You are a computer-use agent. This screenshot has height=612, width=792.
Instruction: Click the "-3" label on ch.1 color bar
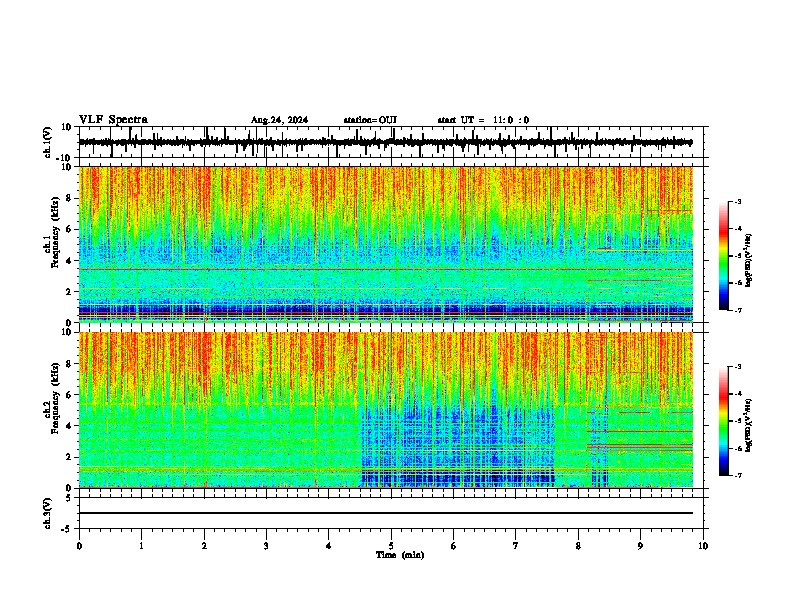click(x=738, y=202)
